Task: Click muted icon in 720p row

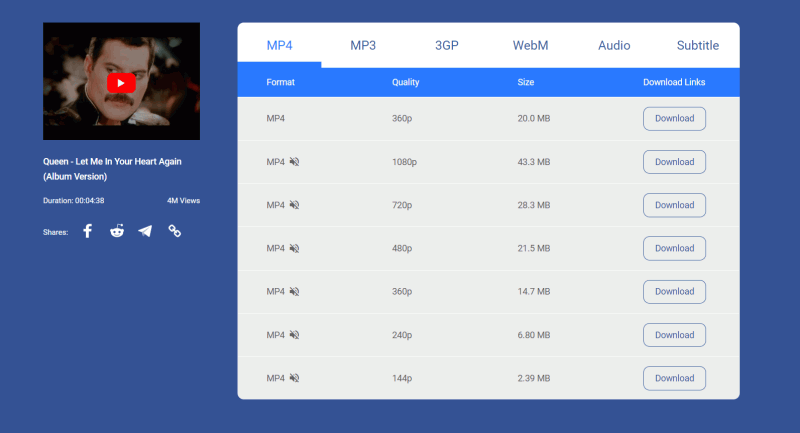Action: click(x=294, y=205)
